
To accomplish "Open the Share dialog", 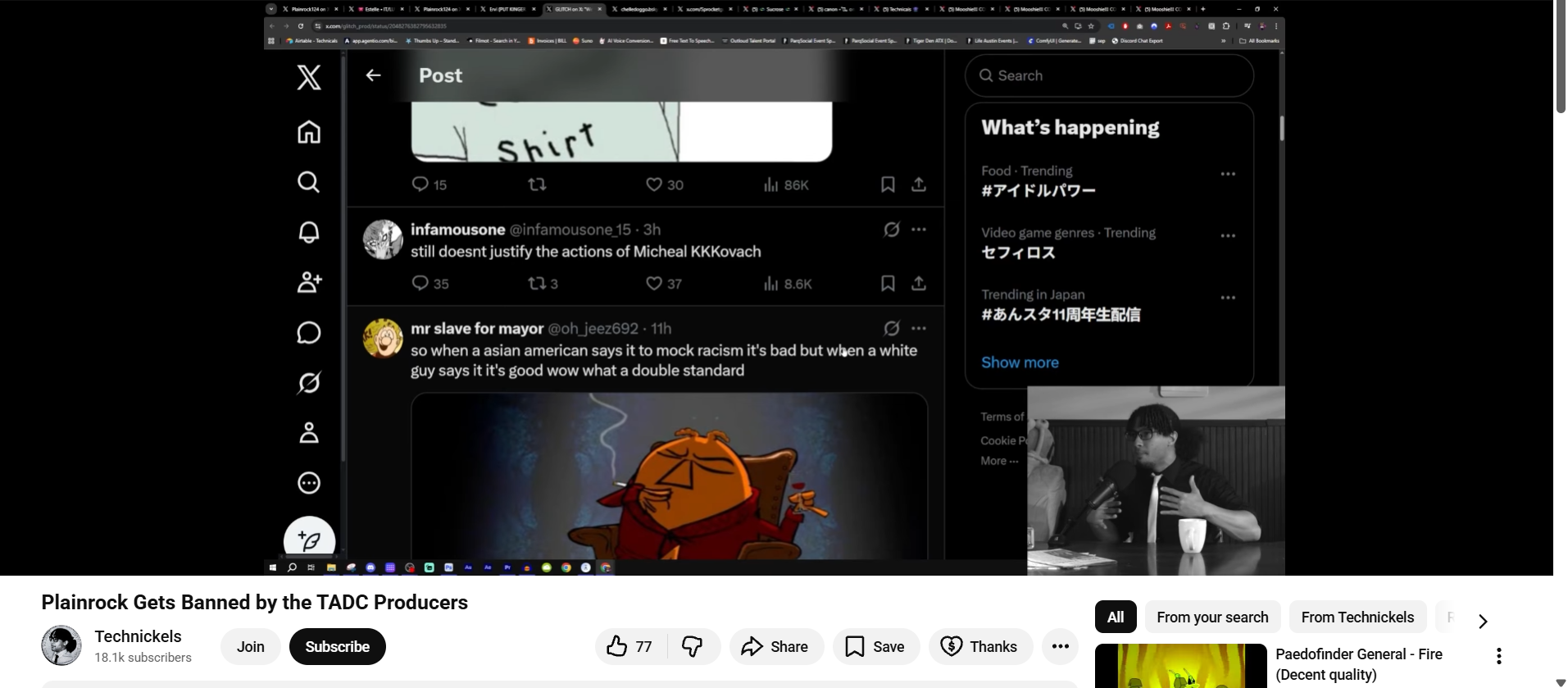I will (775, 647).
